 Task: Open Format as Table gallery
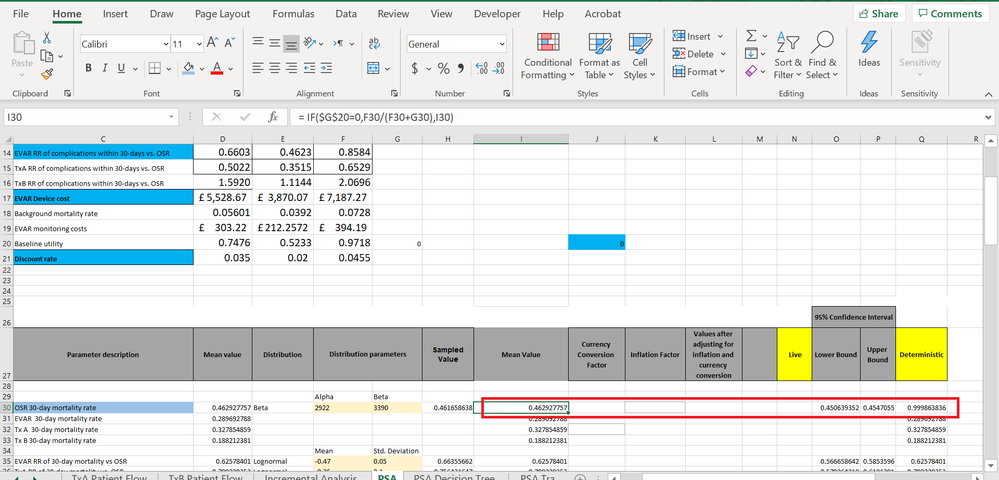tap(599, 56)
